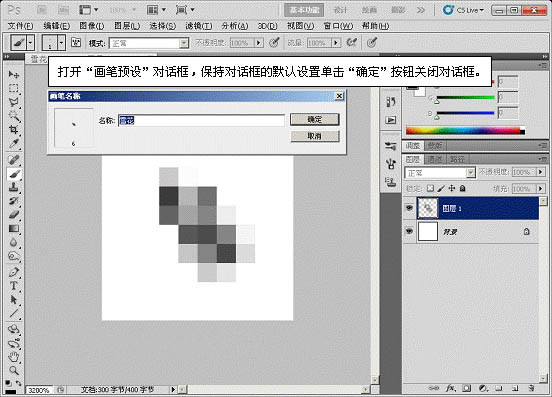
Task: Open the 编辑(E) menu
Action: [x=57, y=26]
